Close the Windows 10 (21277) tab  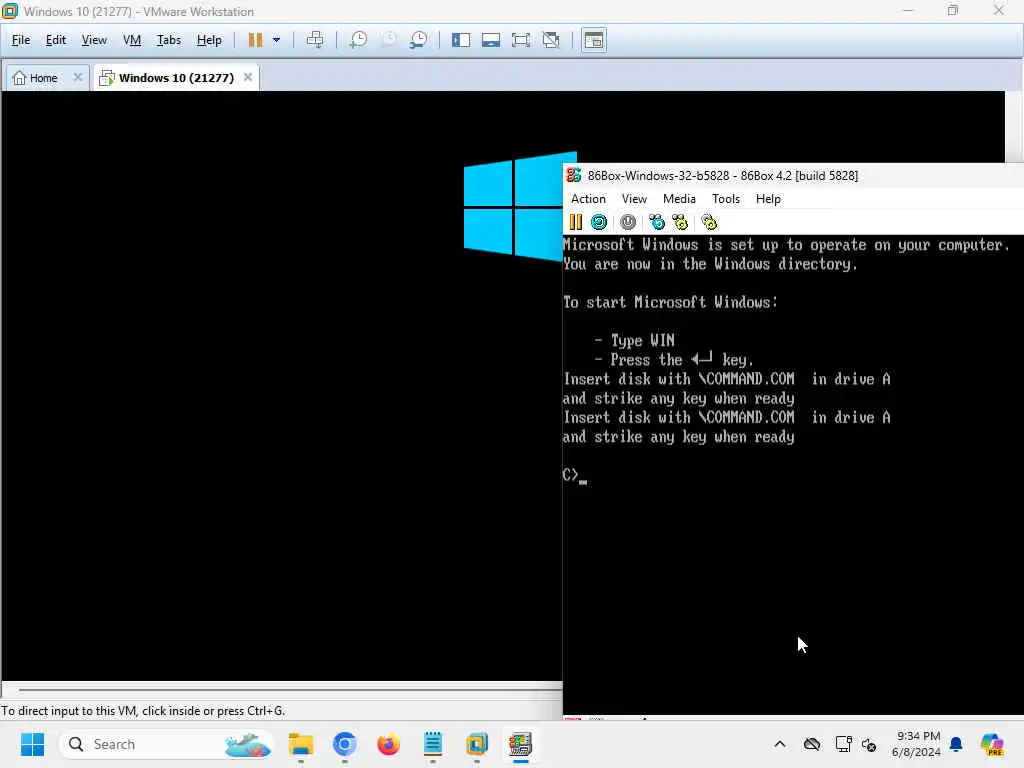[x=248, y=77]
